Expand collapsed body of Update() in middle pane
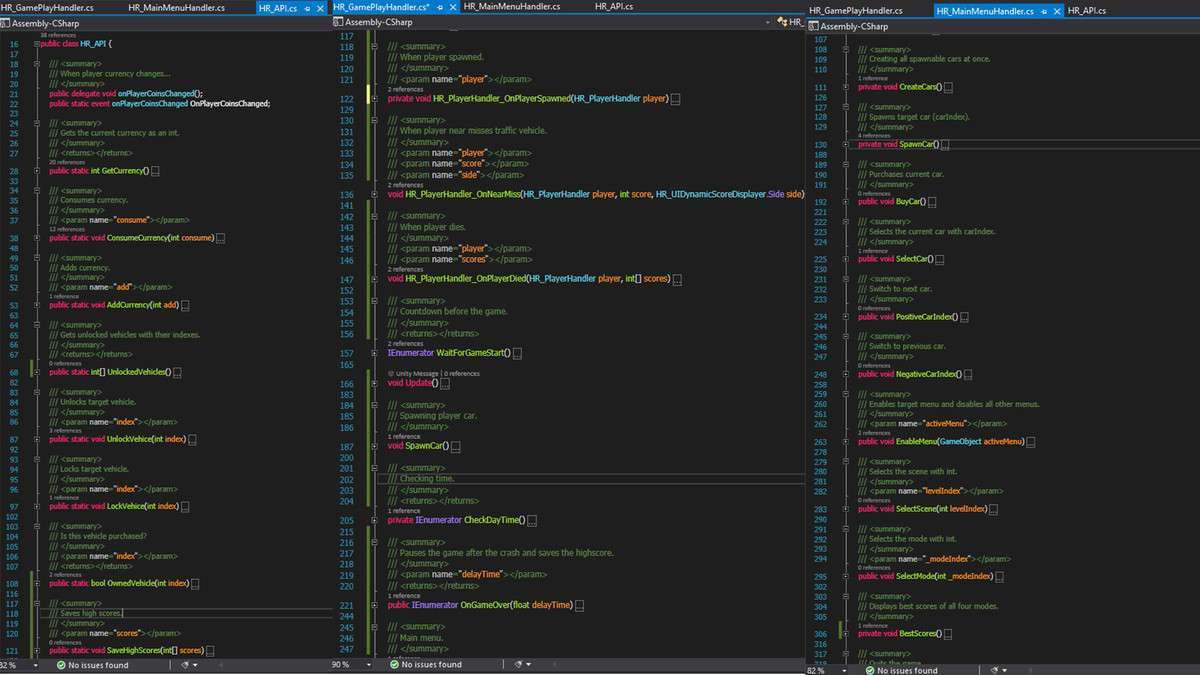 [x=444, y=383]
